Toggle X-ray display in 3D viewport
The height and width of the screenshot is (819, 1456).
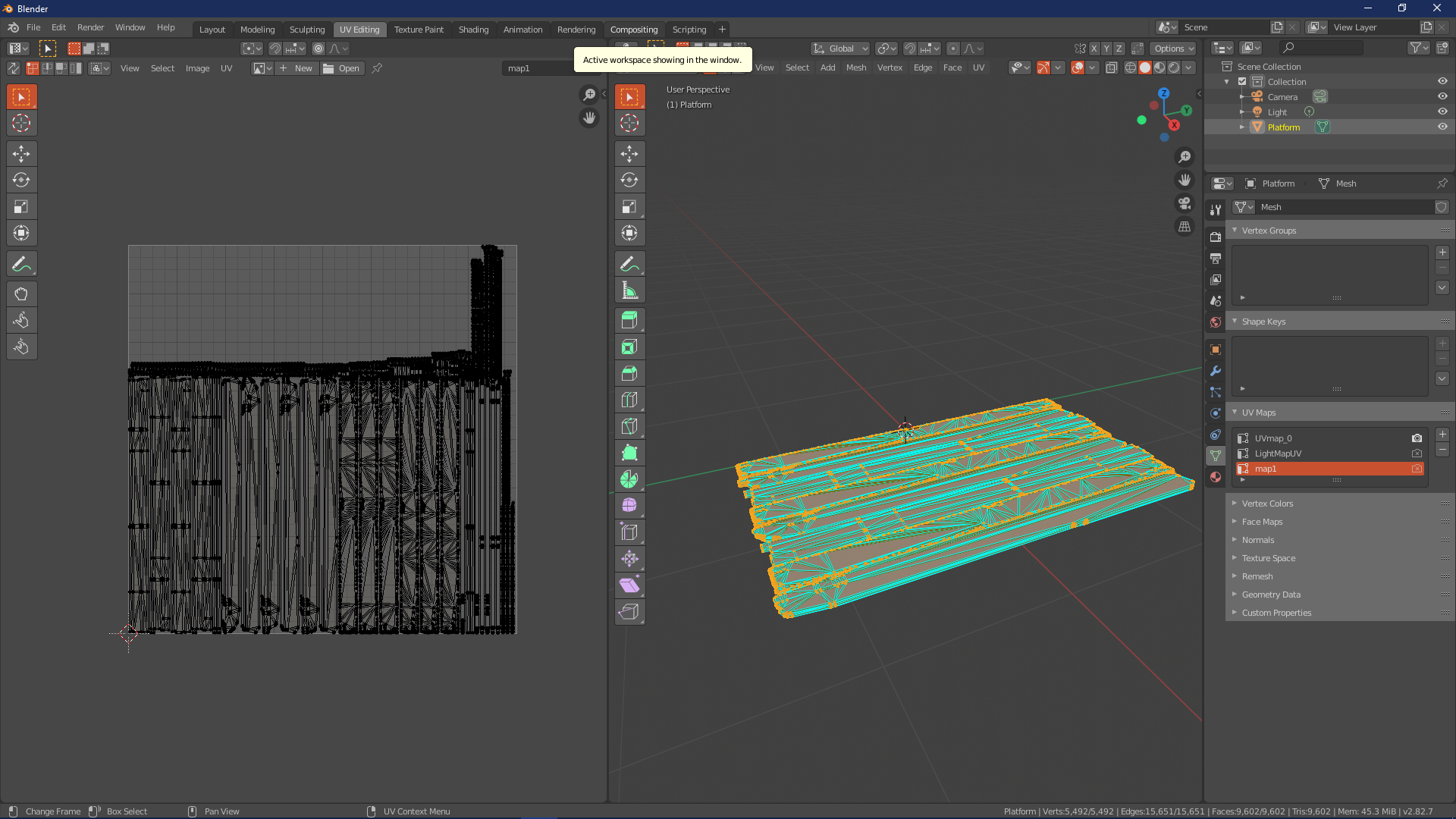click(x=1111, y=68)
